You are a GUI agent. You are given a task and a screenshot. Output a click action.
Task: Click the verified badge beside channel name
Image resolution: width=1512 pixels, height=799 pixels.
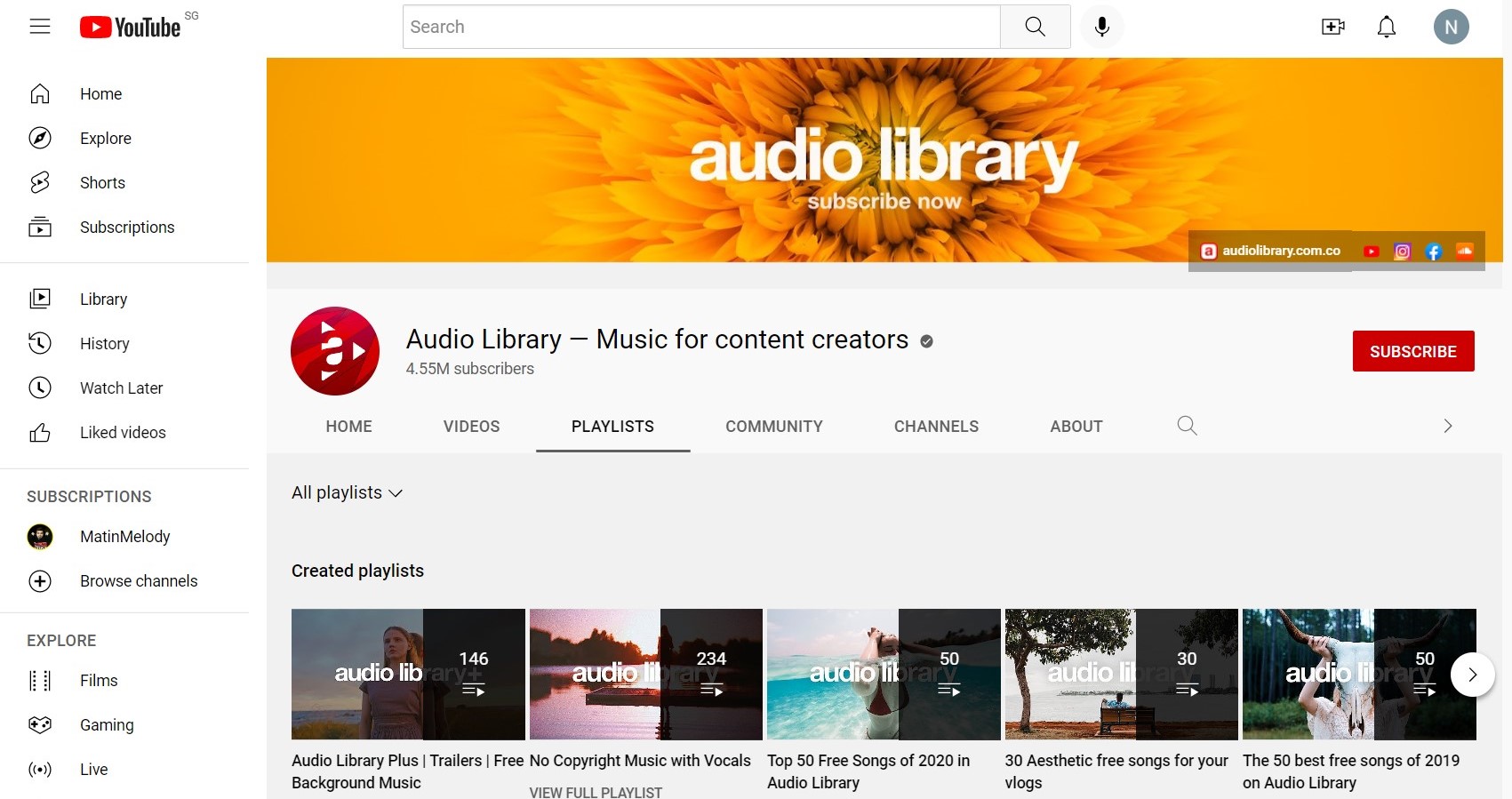[x=926, y=341]
